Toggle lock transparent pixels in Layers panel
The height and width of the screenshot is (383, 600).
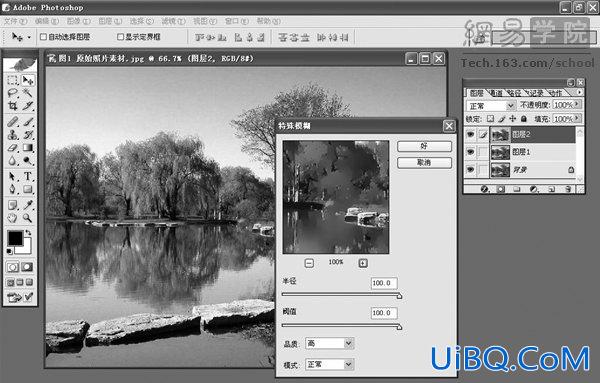pos(490,119)
